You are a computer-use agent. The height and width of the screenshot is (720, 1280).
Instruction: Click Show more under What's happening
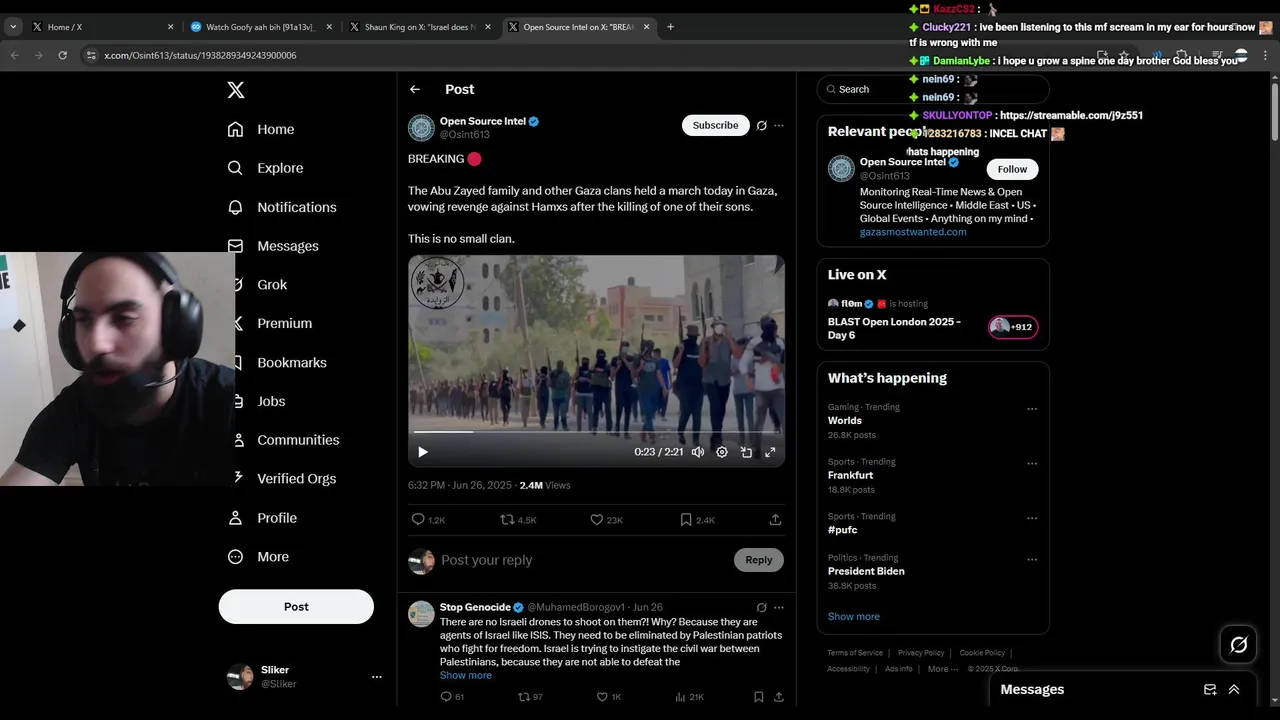(x=854, y=616)
